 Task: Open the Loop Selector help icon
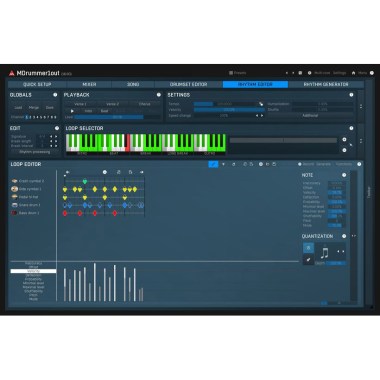[351, 128]
